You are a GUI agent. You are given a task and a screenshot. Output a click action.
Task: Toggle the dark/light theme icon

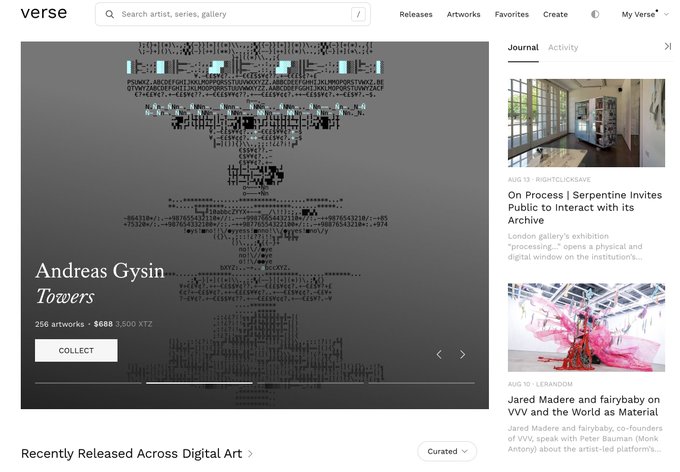595,14
